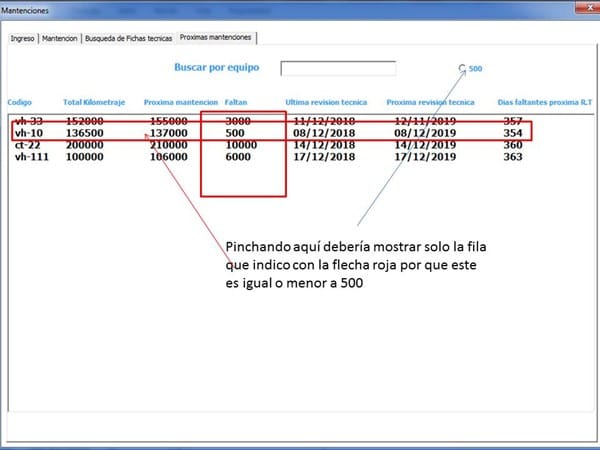Click the 106000 proxima mantencion value
This screenshot has height=450, width=600.
(168, 157)
